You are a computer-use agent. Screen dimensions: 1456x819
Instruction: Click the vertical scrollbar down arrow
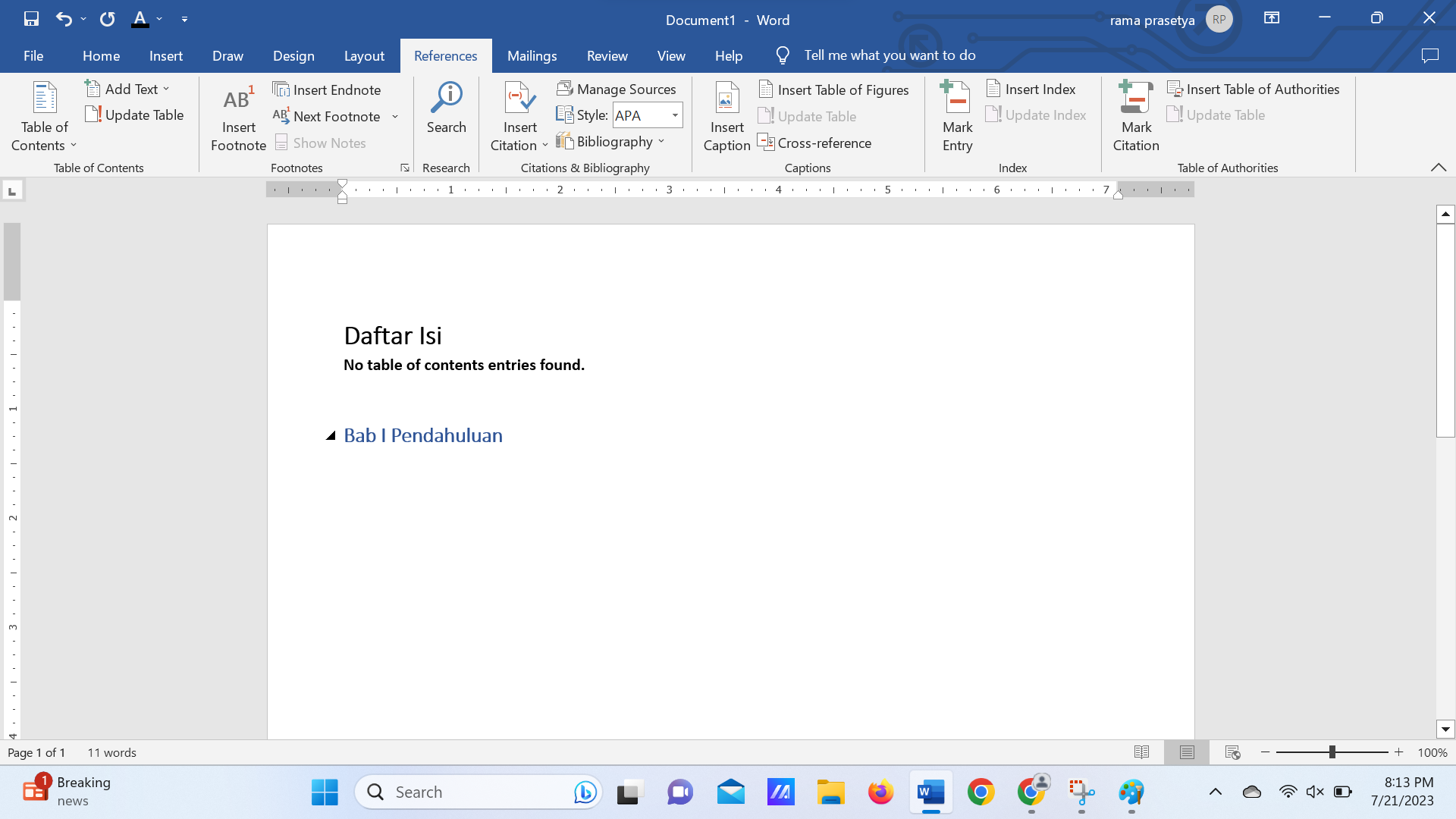point(1445,730)
